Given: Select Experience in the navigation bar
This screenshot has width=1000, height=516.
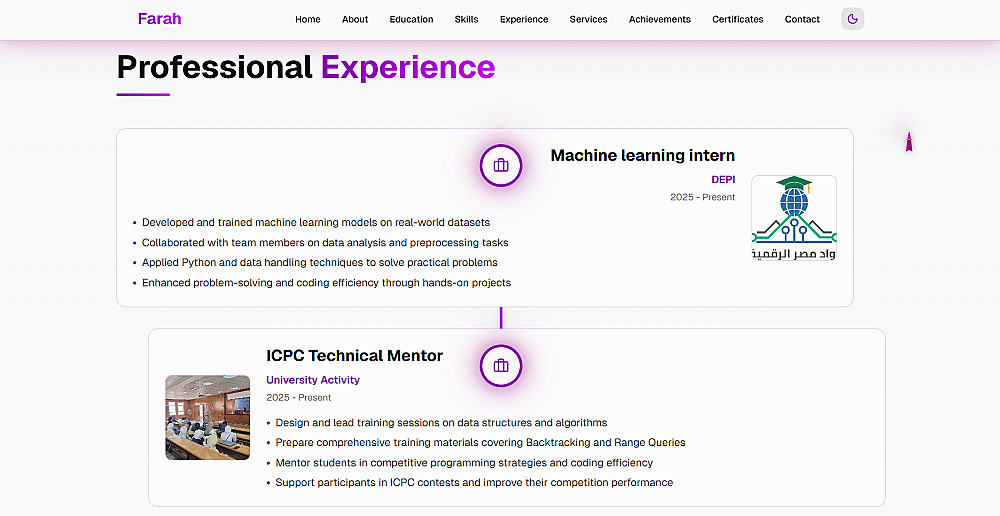Looking at the screenshot, I should [x=524, y=19].
